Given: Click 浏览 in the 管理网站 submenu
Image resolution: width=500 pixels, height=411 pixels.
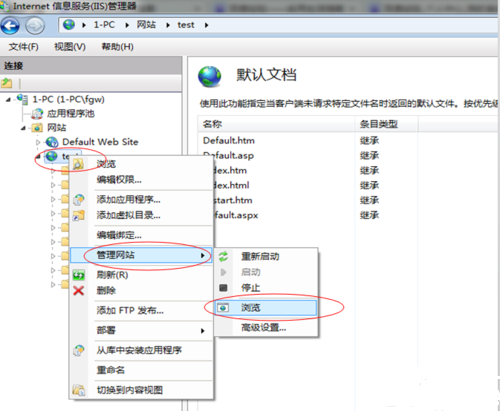Looking at the screenshot, I should point(266,308).
